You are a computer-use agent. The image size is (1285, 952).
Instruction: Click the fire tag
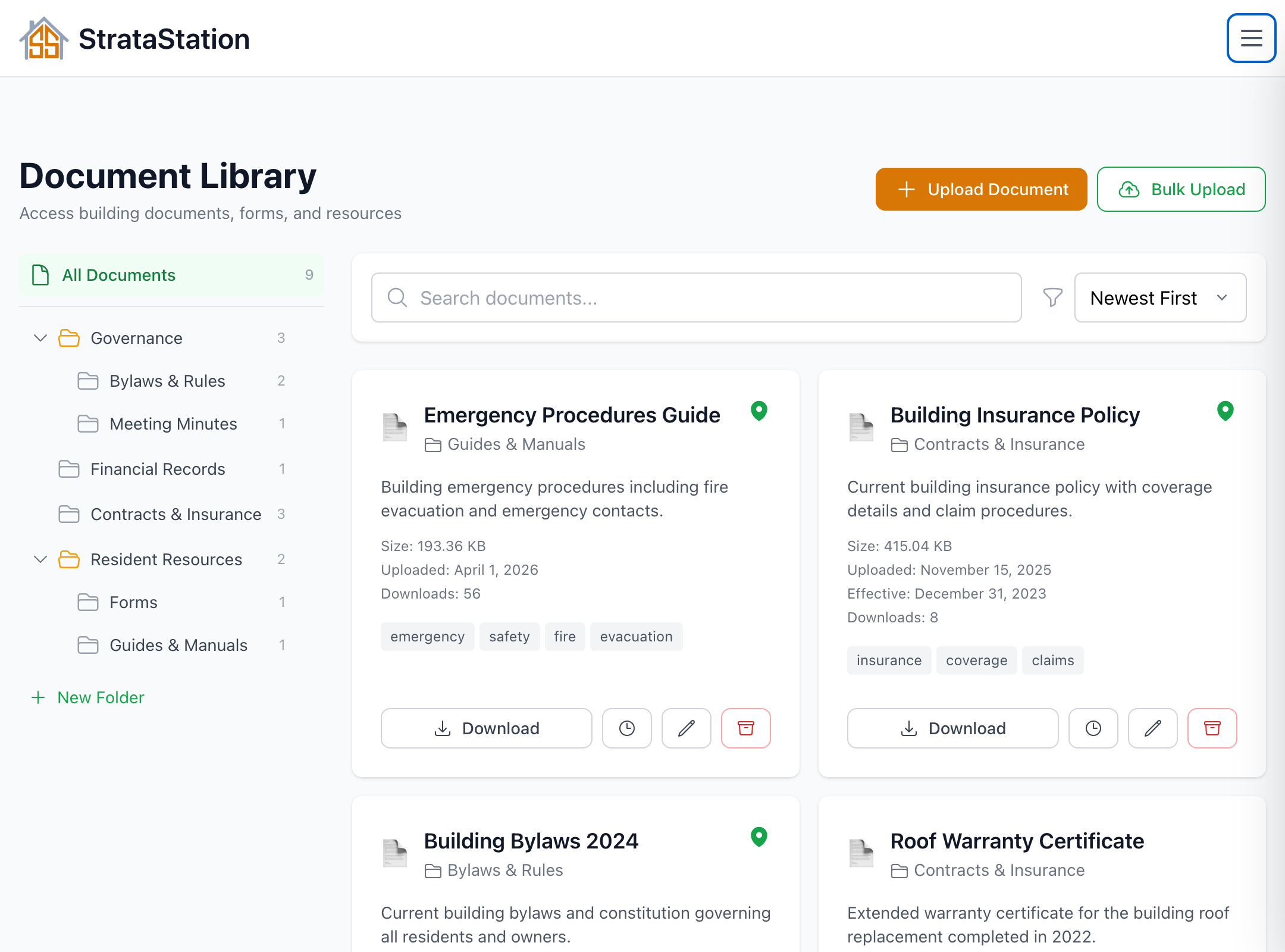565,637
